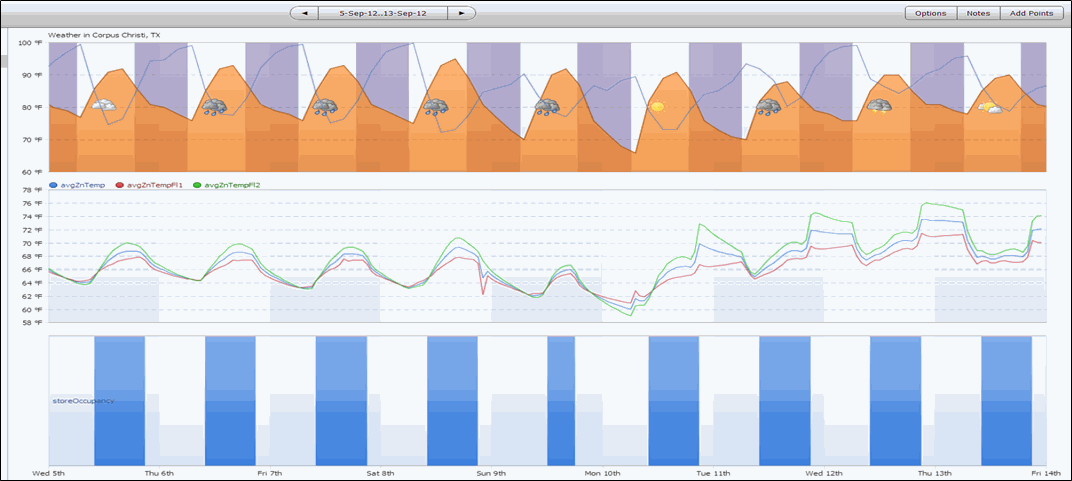Open the rain icon for Sat 8th
Image resolution: width=1072 pixels, height=481 pixels.
click(x=435, y=106)
